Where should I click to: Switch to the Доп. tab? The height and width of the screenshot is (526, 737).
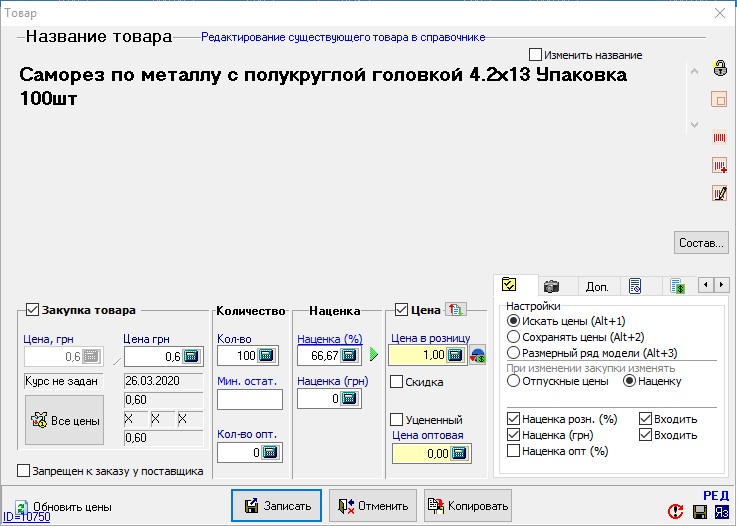[597, 286]
